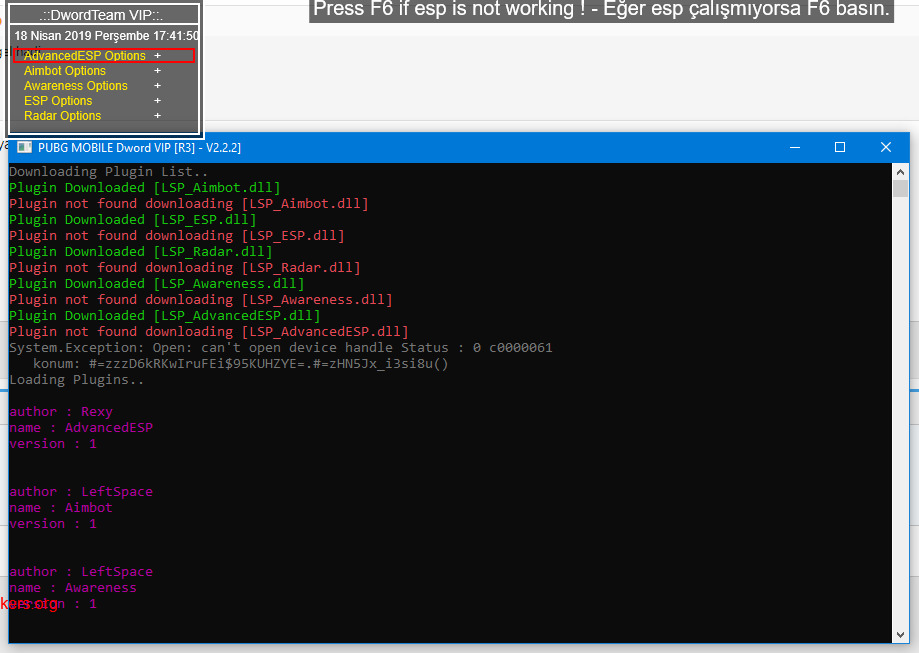Click the 'Downloading Plugin List..' line
The width and height of the screenshot is (919, 653).
[x=108, y=172]
